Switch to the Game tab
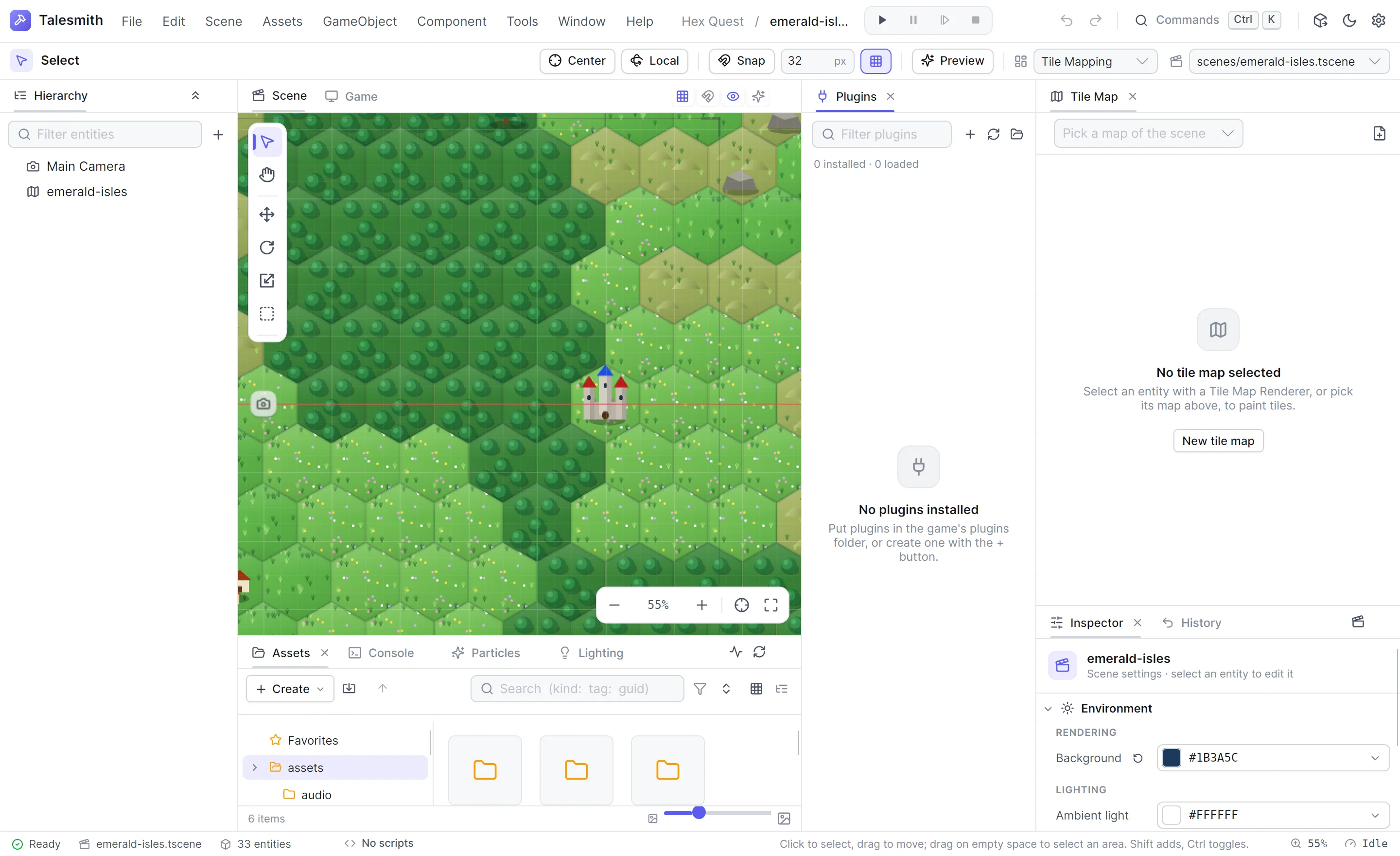 tap(351, 96)
